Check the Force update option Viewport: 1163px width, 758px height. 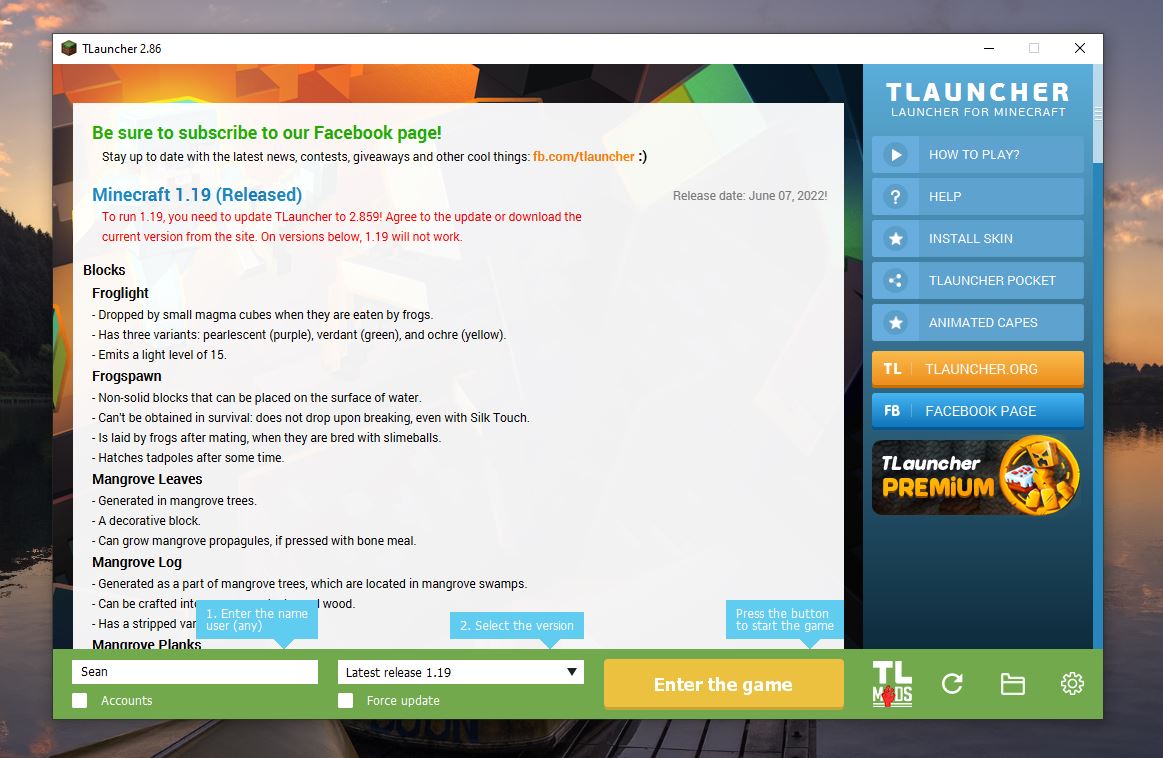coord(344,700)
